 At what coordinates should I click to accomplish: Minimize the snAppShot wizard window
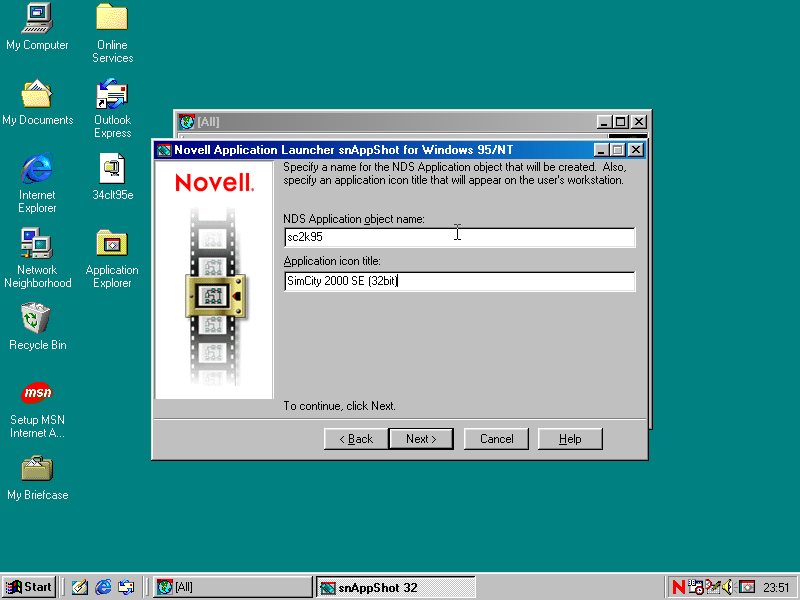click(x=601, y=150)
